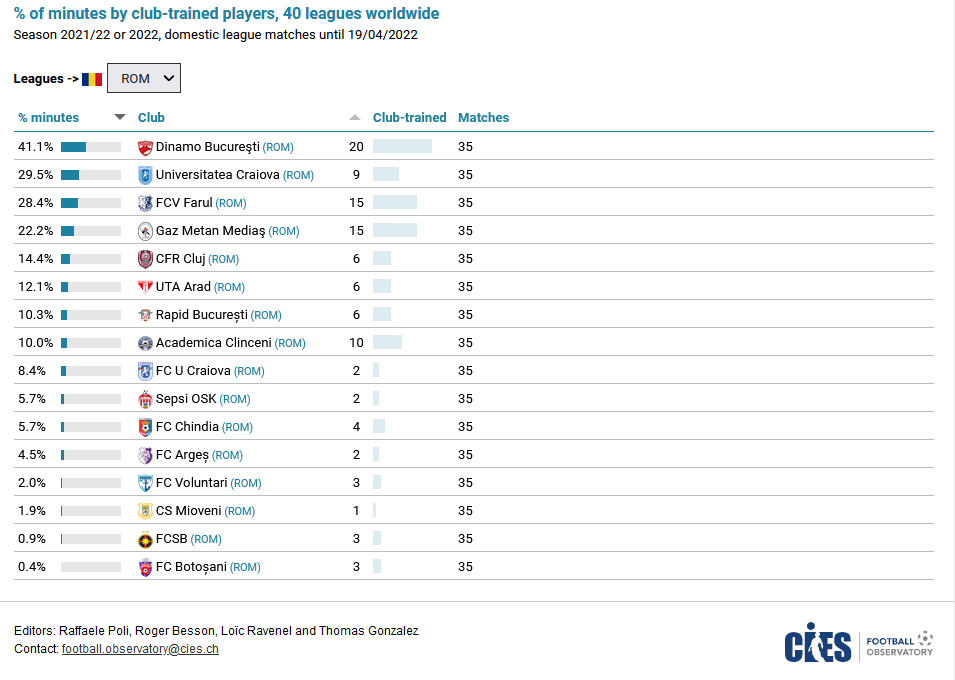Viewport: 955px width, 680px height.
Task: Click the ROM tag next to FCV Farul
Action: [231, 203]
